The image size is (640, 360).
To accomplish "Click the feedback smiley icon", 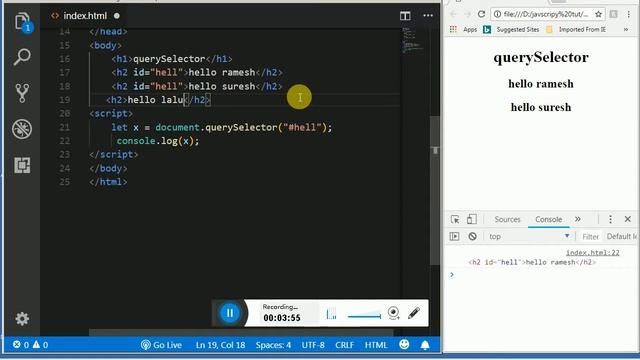I will 404,344.
